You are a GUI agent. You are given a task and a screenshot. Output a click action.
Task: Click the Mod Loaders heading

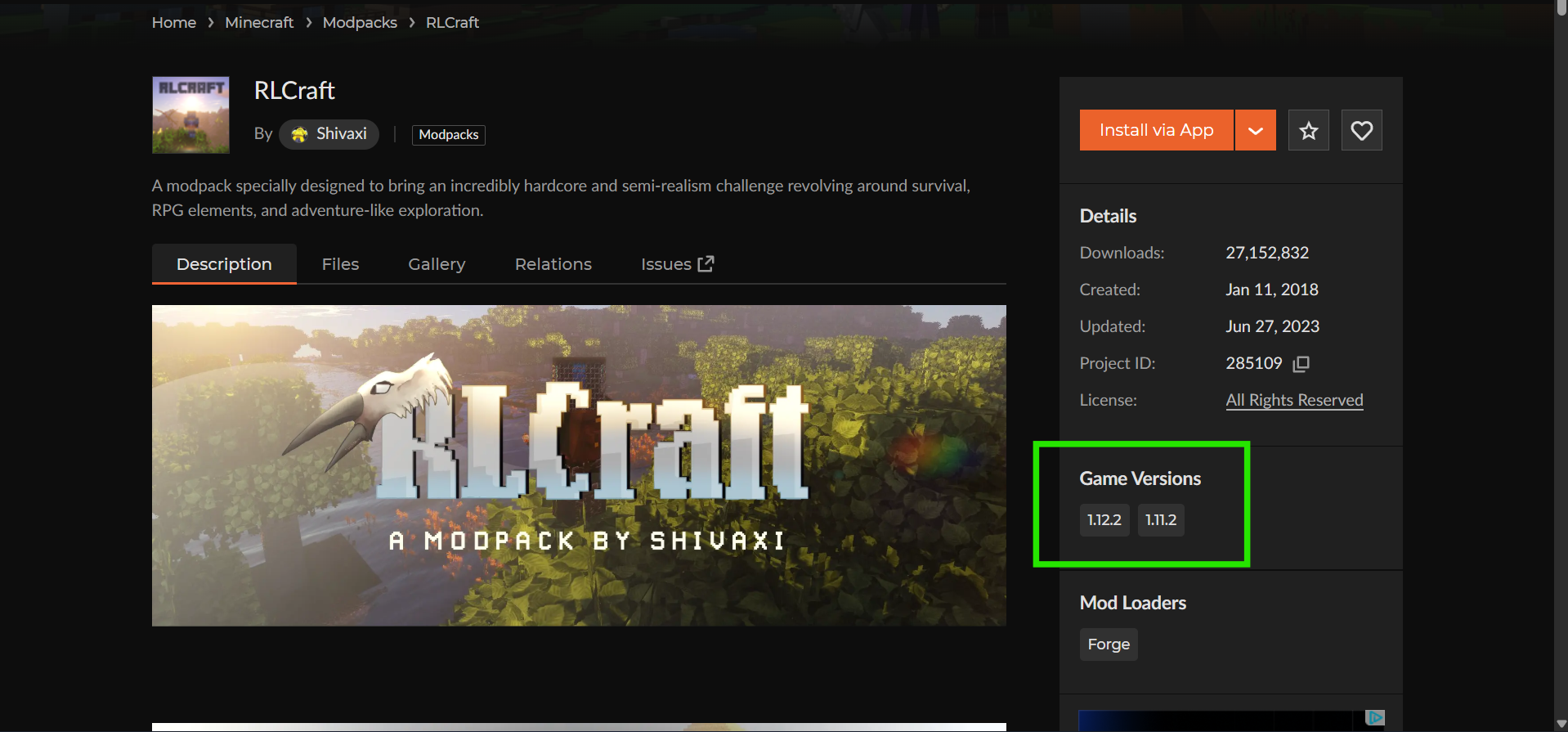(1133, 603)
